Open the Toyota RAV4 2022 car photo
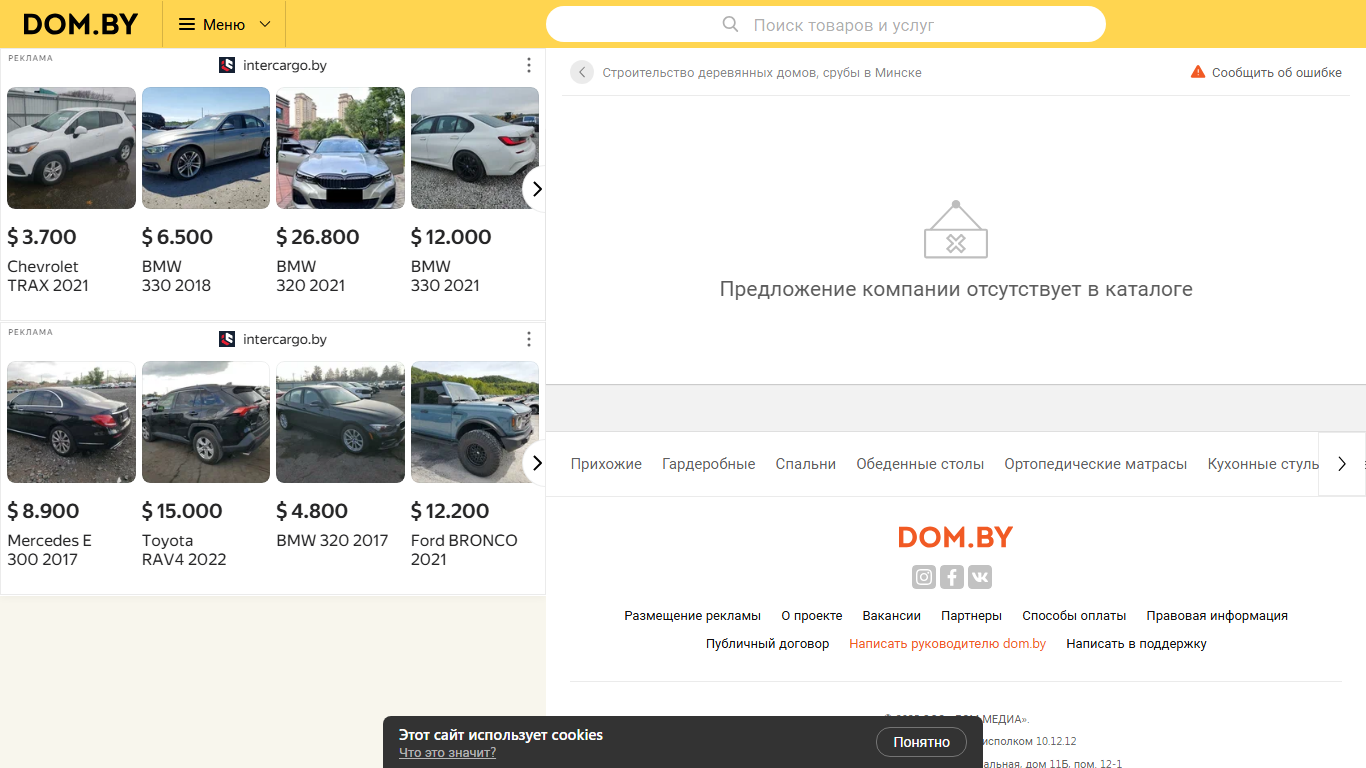Viewport: 1366px width, 768px height. 206,422
